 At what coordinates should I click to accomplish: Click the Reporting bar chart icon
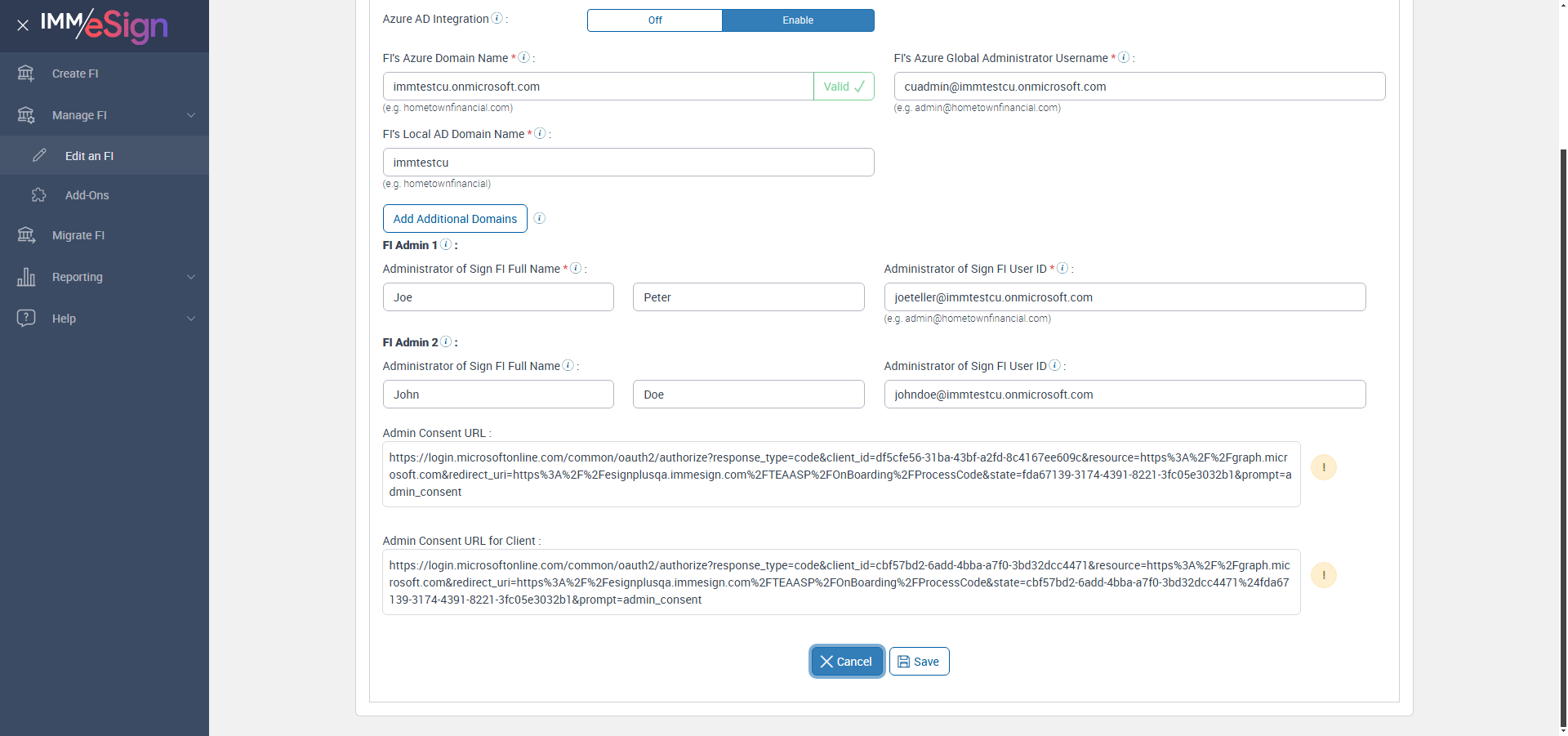(26, 277)
